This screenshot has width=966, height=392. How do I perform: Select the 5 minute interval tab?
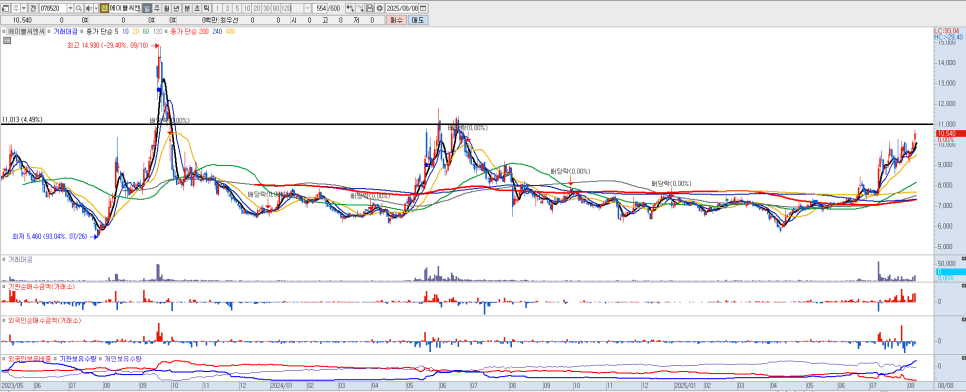238,8
